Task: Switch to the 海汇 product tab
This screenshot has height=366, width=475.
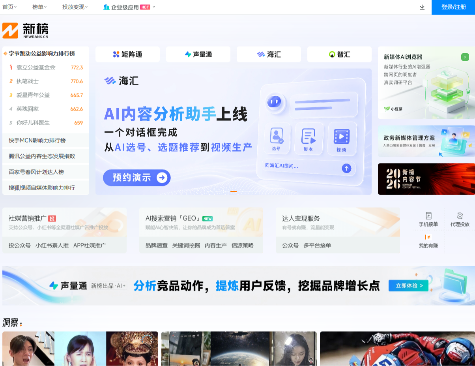Action: tap(269, 54)
